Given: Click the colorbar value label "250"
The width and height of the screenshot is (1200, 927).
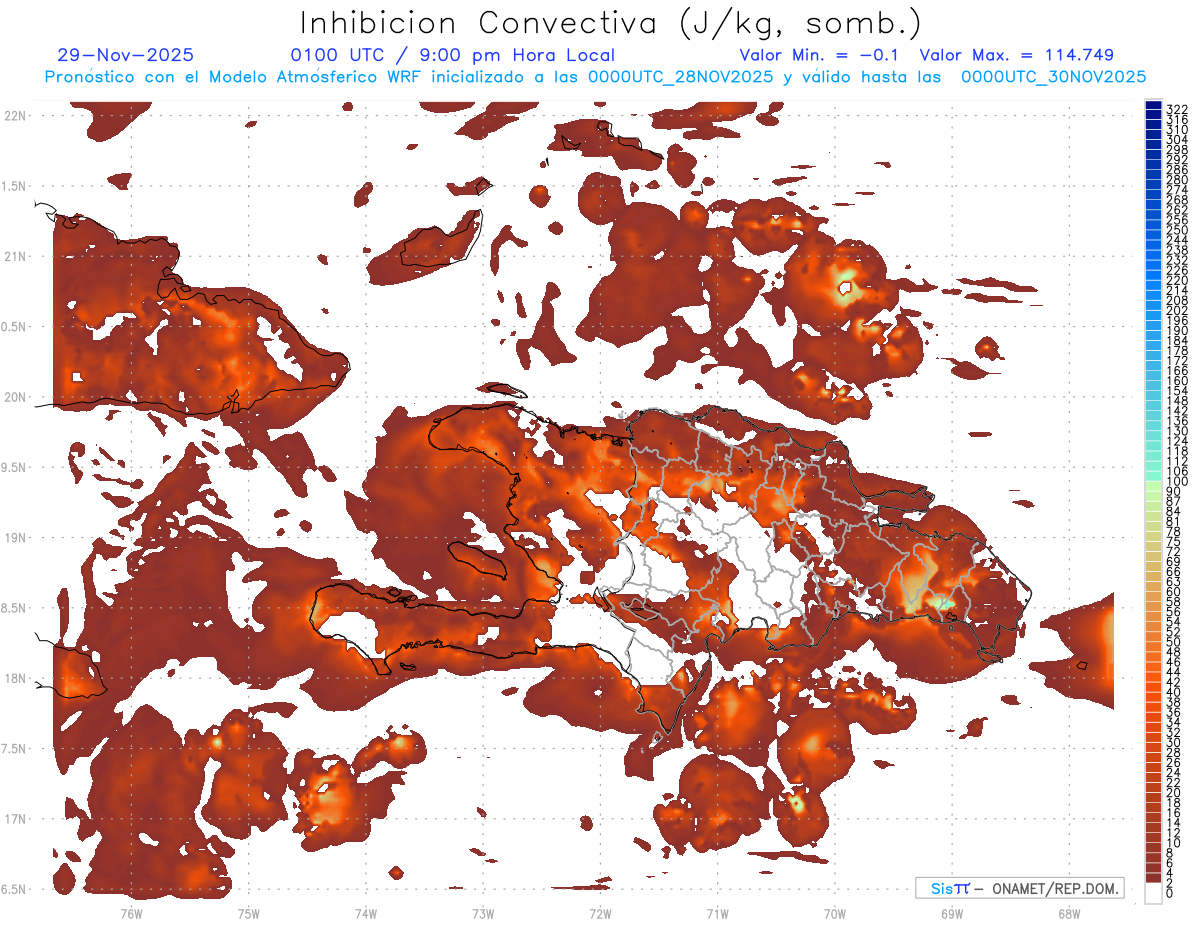Looking at the screenshot, I should point(1176,230).
